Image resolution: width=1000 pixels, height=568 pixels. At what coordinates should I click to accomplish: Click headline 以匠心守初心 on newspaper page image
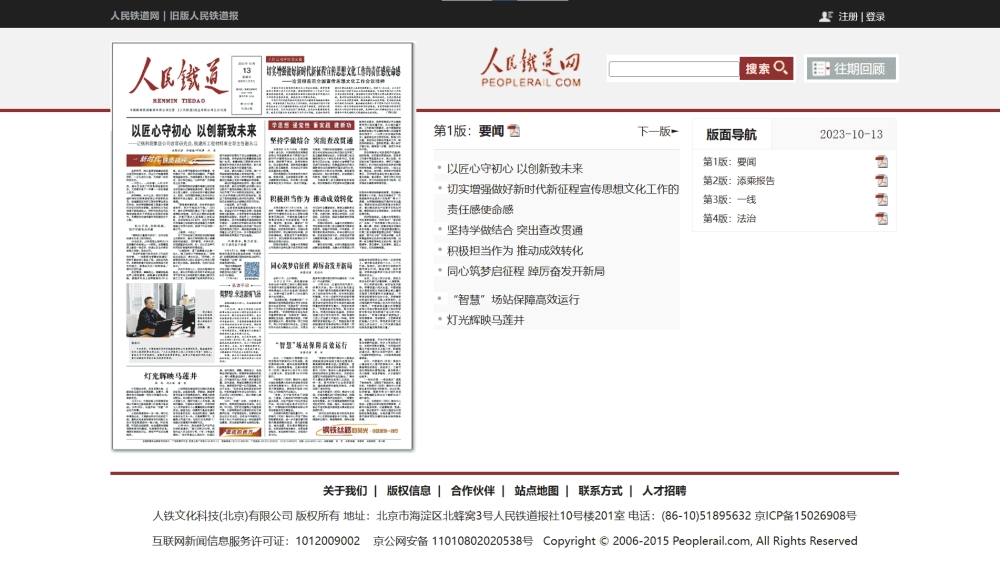193,131
